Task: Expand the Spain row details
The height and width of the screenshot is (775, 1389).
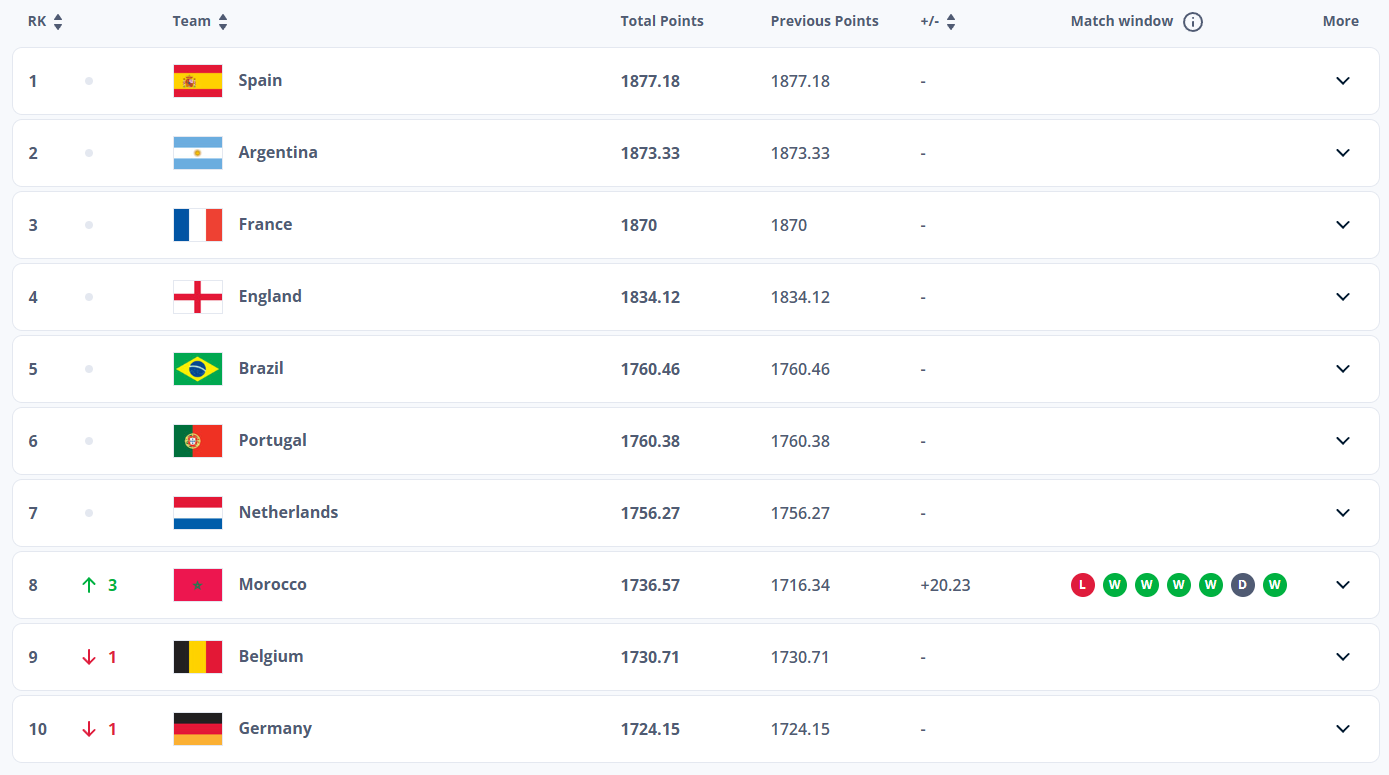Action: point(1342,81)
